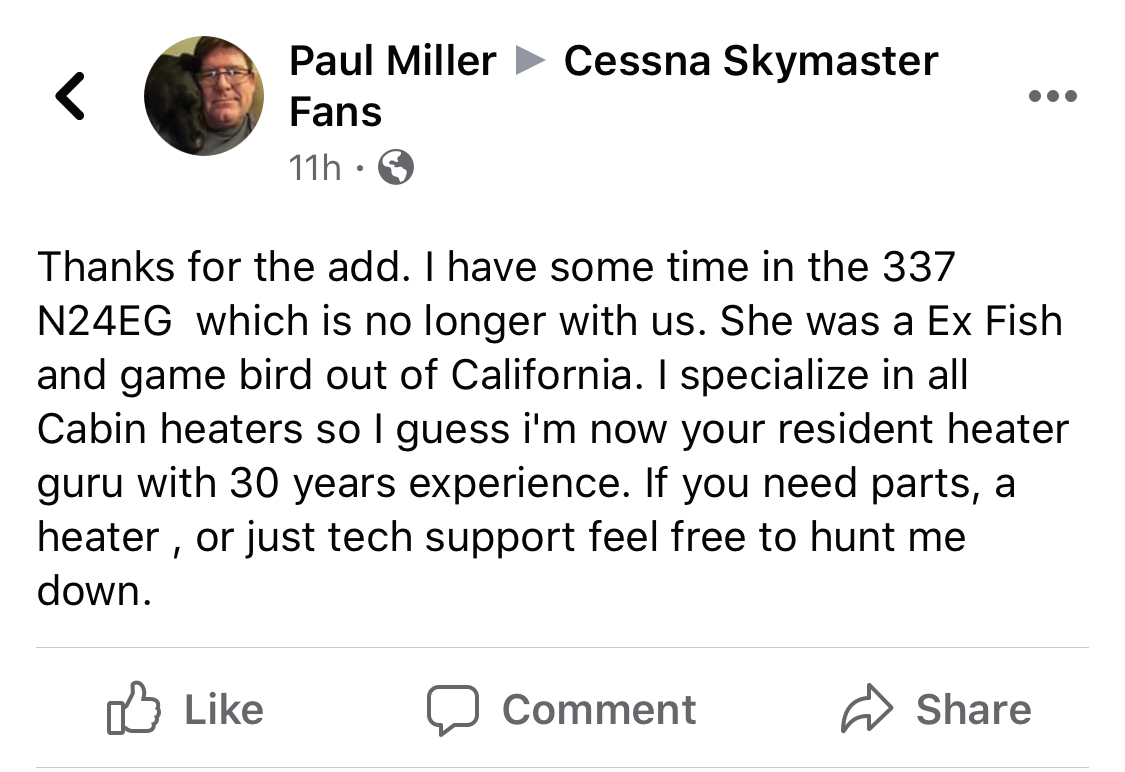The width and height of the screenshot is (1125, 772).
Task: Tap the thumbs-up Like icon
Action: (x=133, y=709)
